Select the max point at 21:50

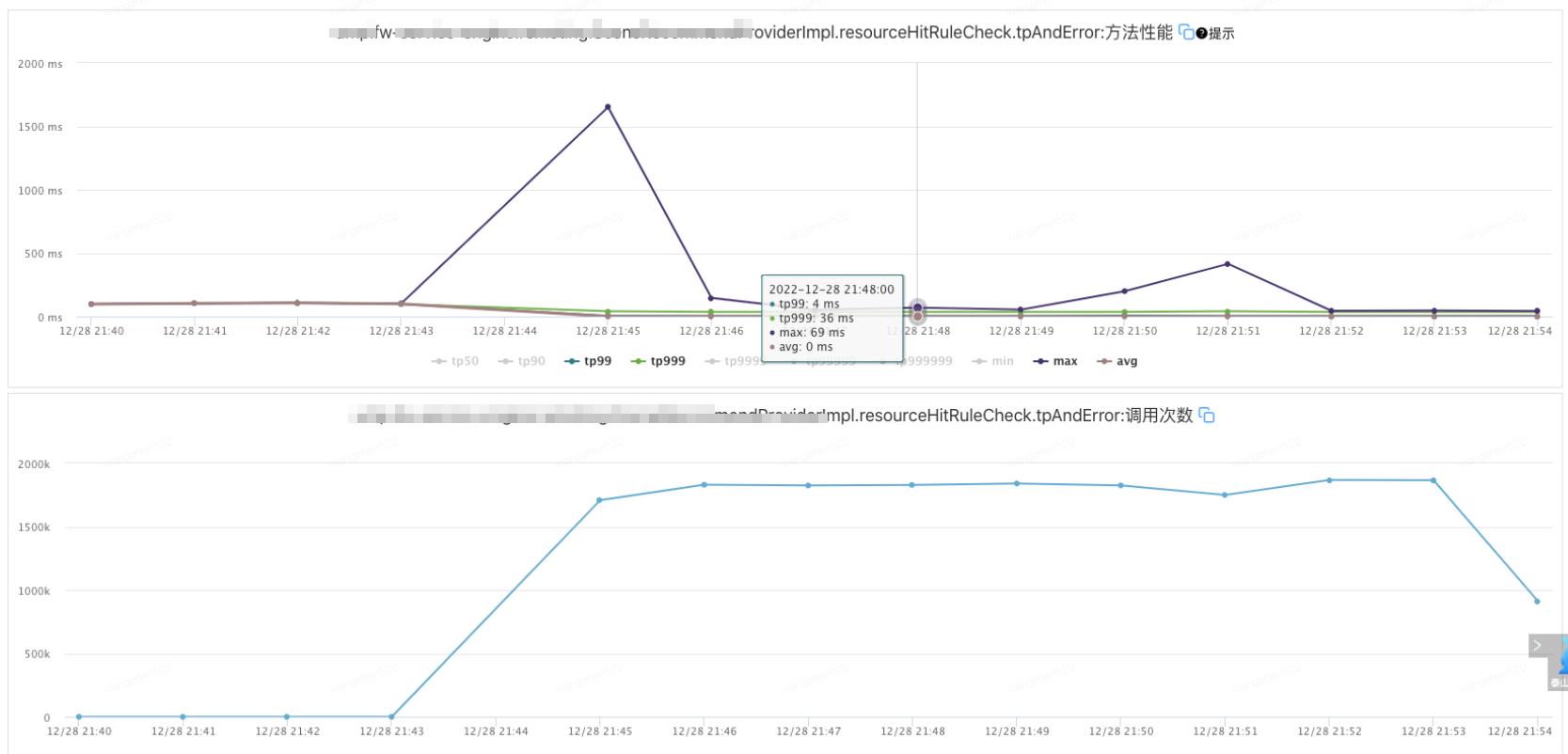[x=1124, y=291]
